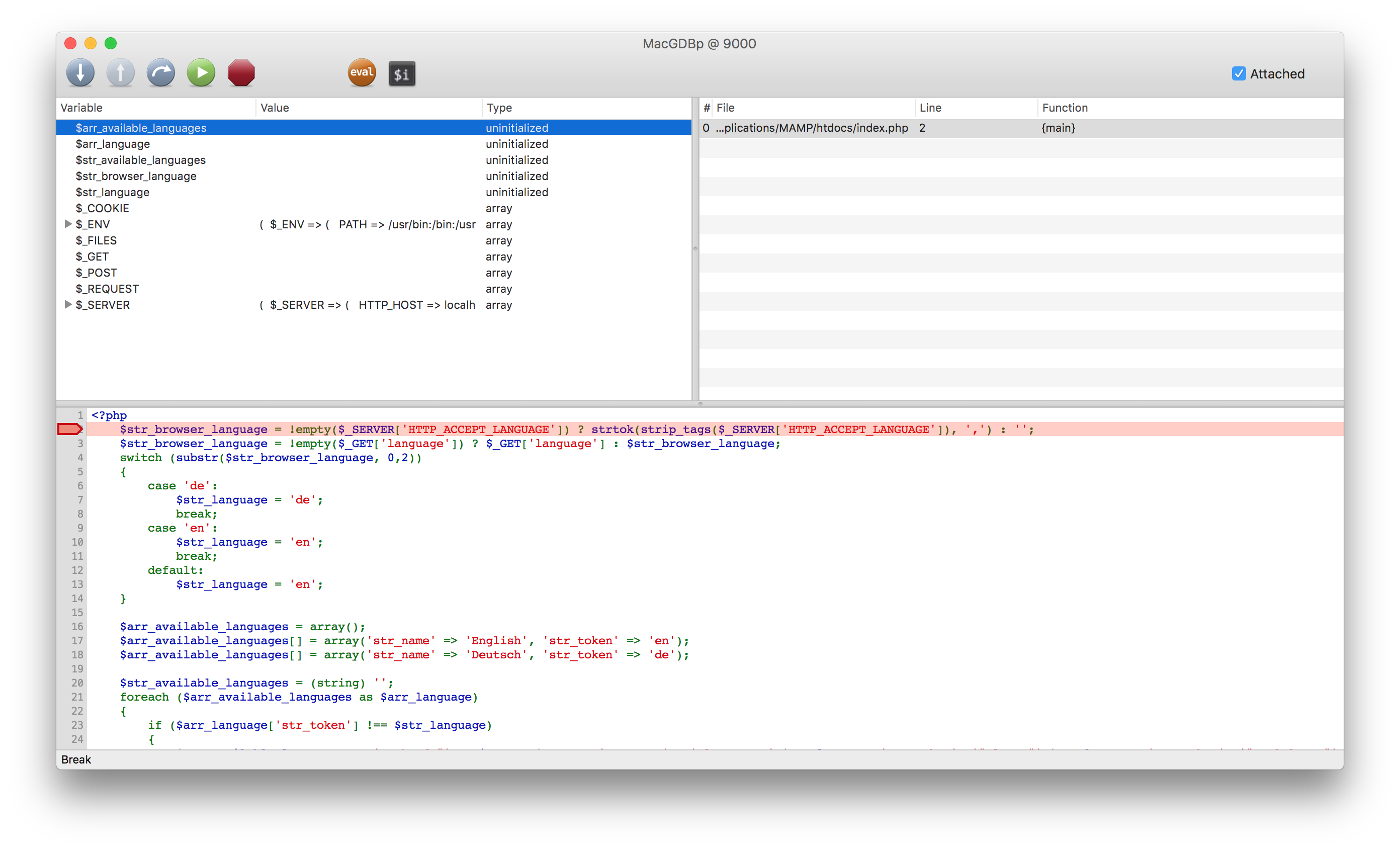Collapse the $_ENV disclosure triangle
Screen dimensions: 1400x850
pyautogui.click(x=68, y=224)
